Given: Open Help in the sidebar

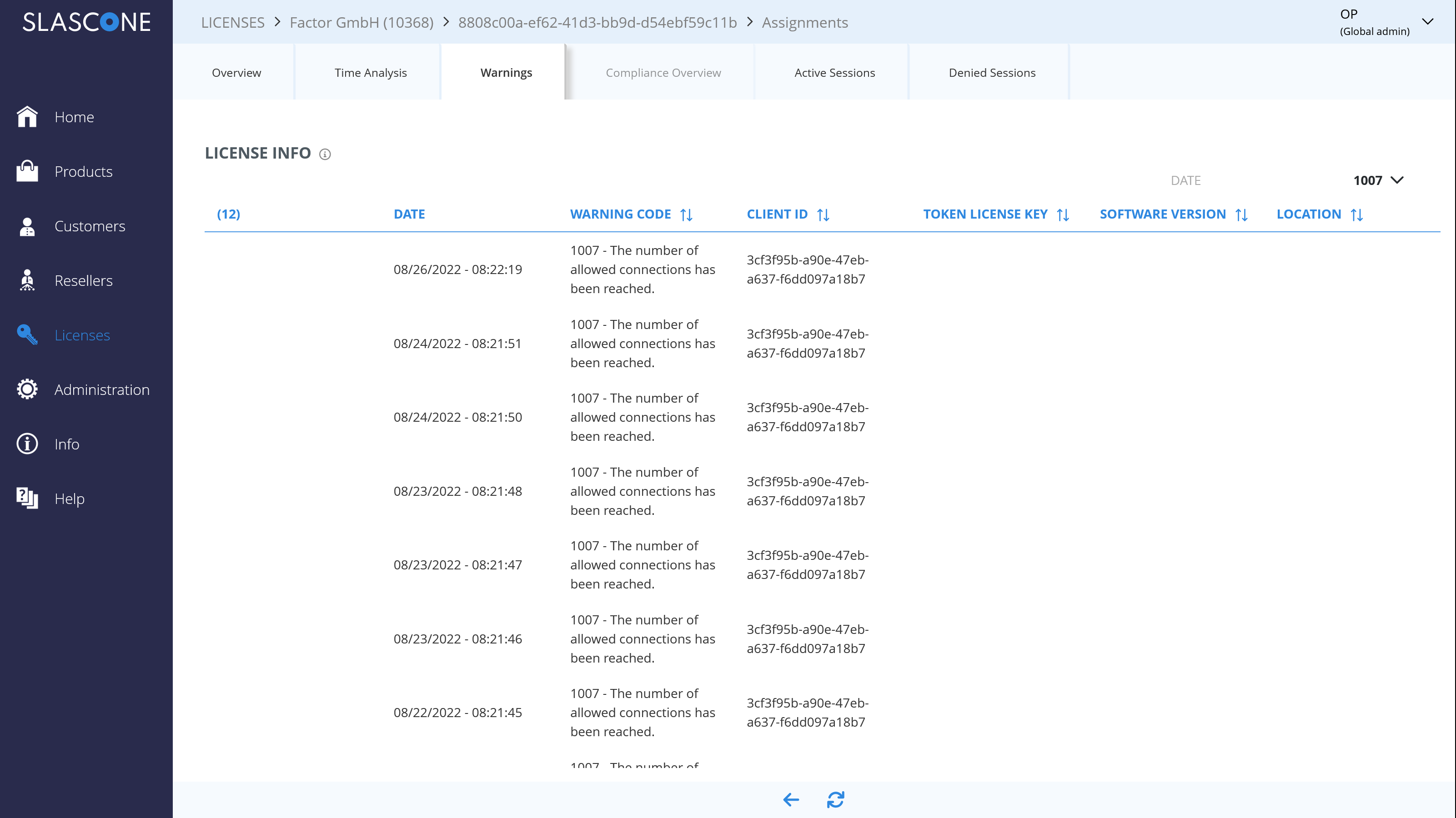Looking at the screenshot, I should pyautogui.click(x=69, y=499).
